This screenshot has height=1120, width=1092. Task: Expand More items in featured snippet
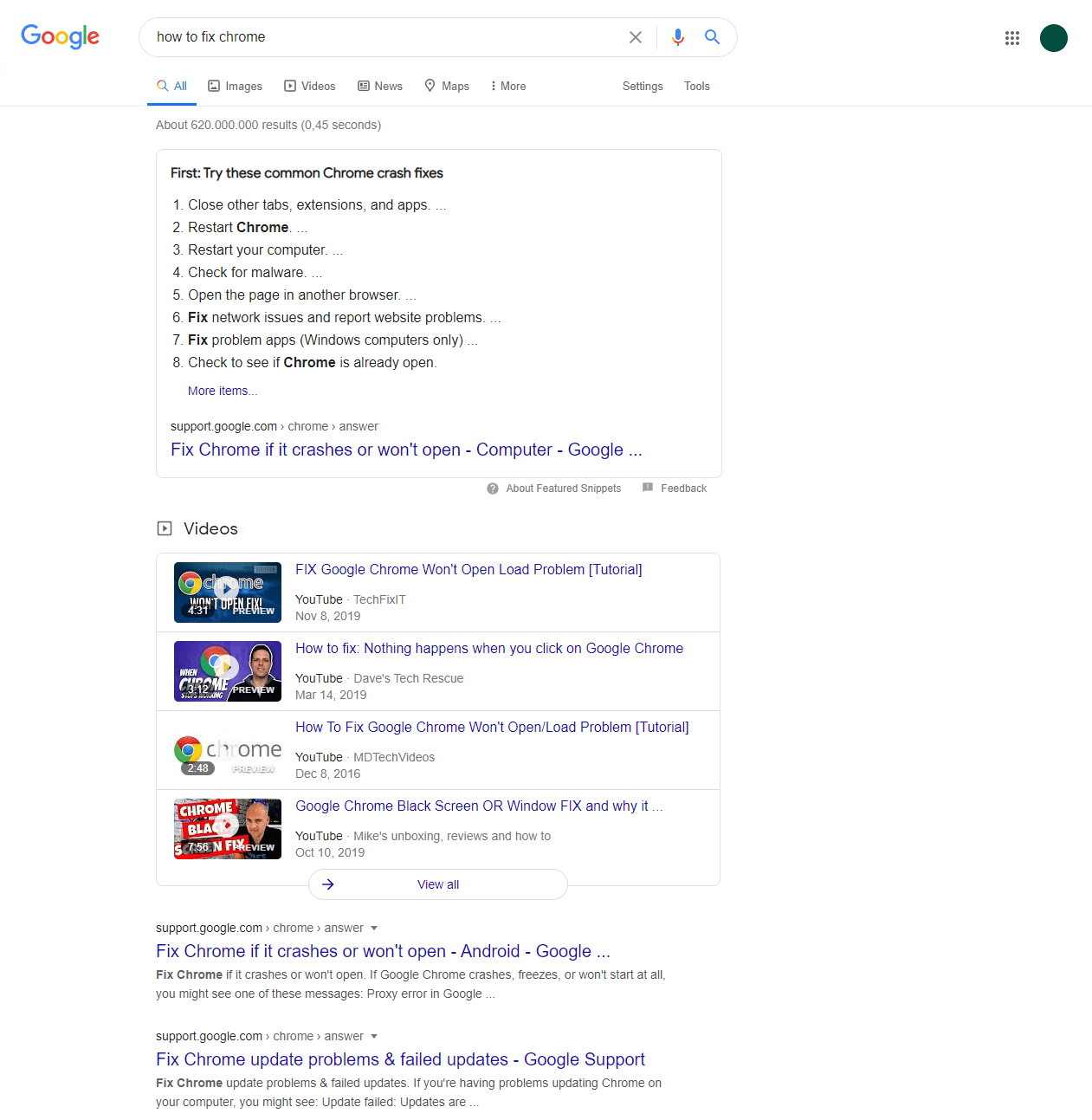(223, 391)
